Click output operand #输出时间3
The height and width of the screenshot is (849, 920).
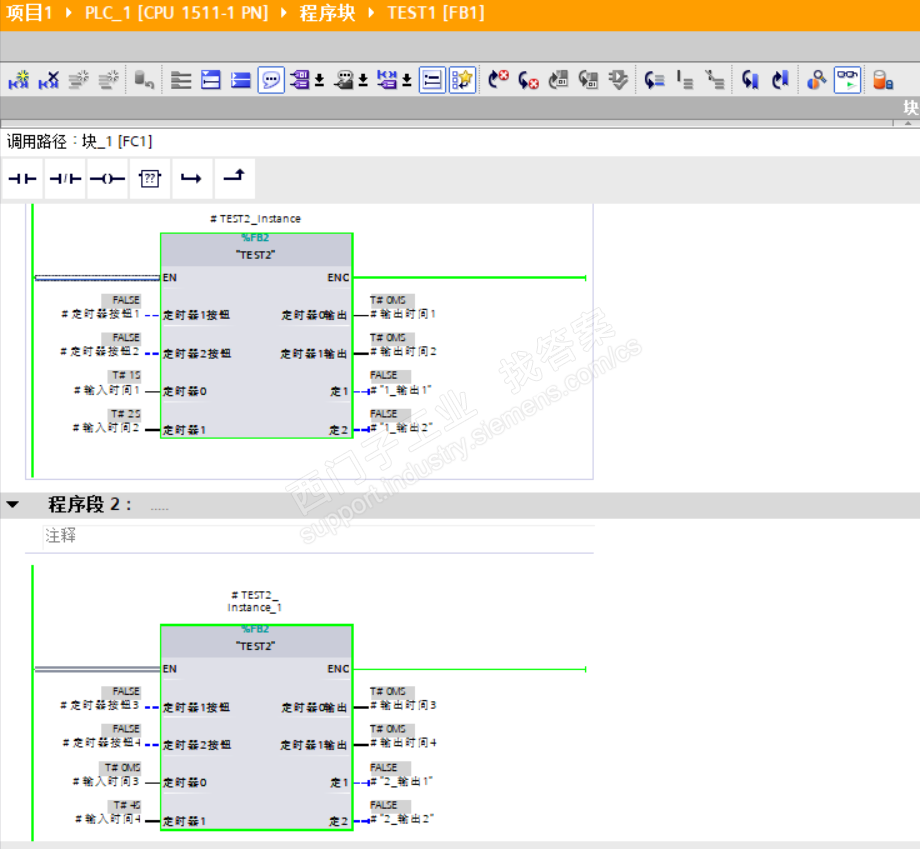point(404,706)
